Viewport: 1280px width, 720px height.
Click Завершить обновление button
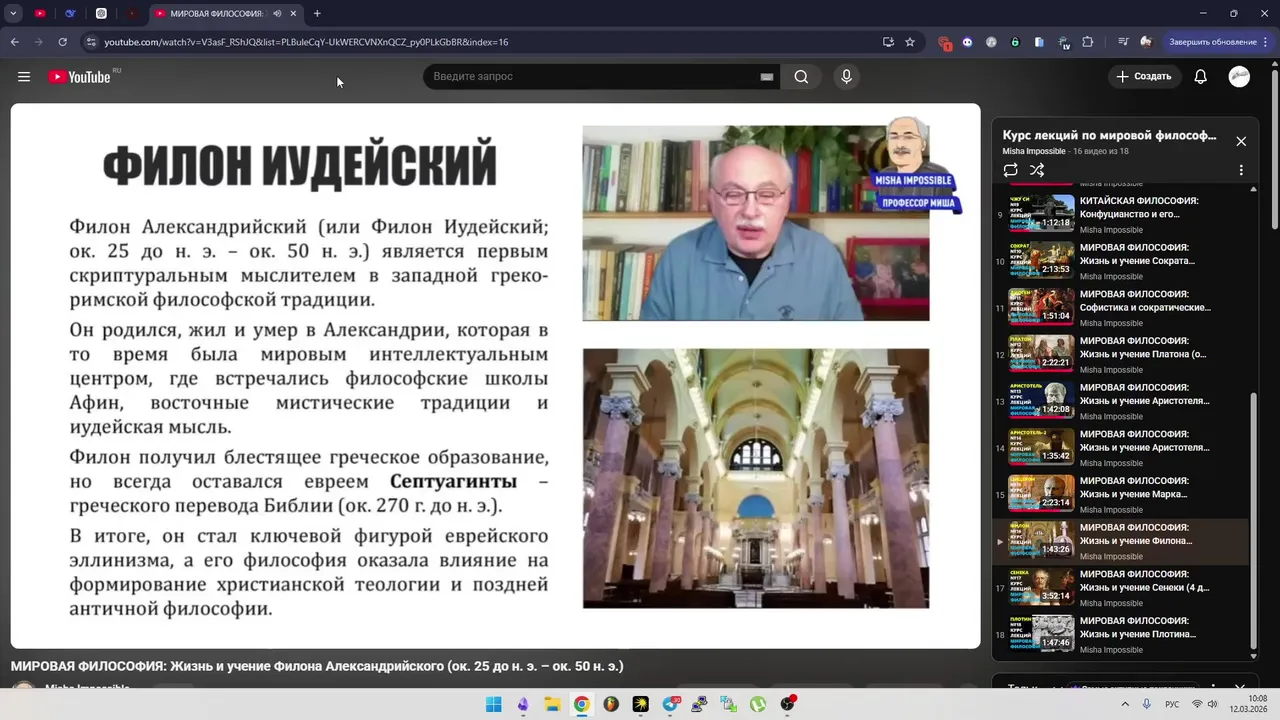coord(1218,42)
